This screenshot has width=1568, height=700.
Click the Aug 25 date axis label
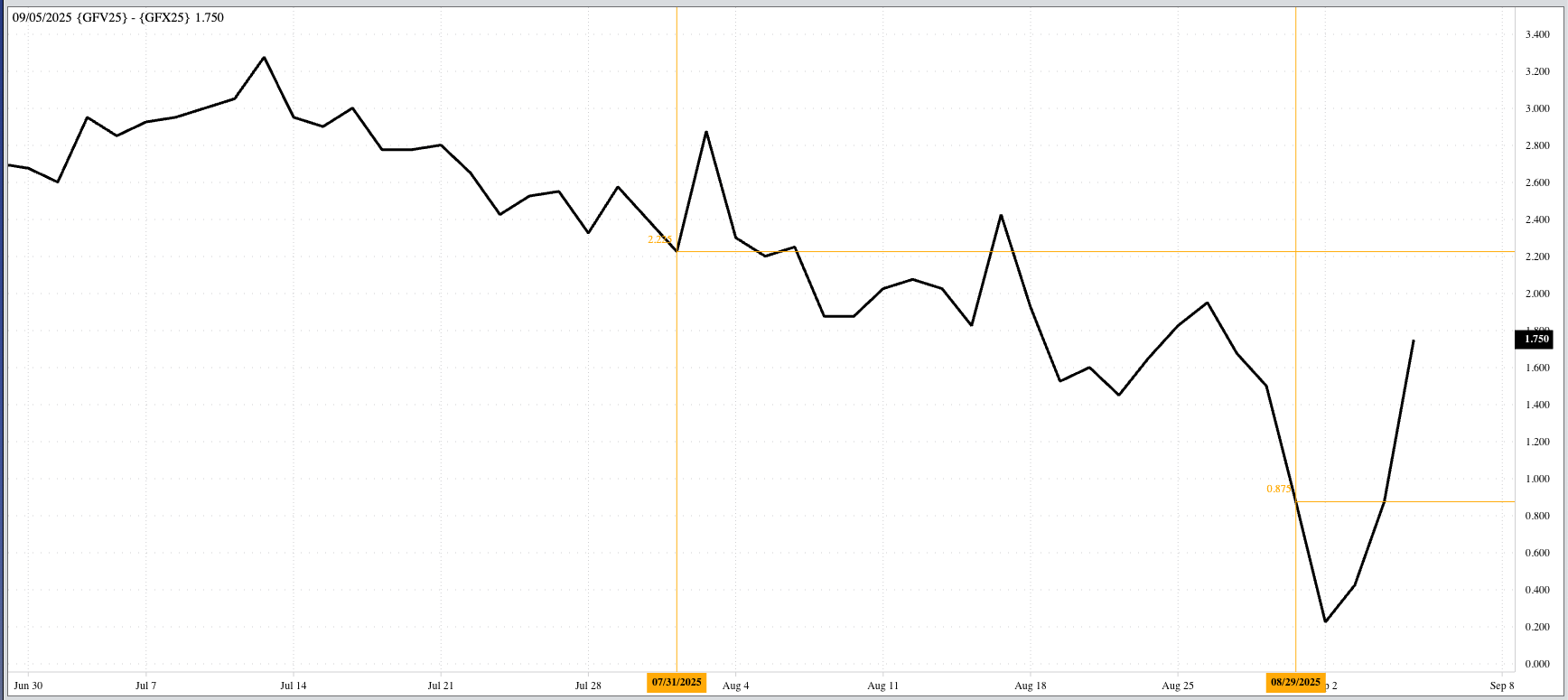coord(1177,686)
